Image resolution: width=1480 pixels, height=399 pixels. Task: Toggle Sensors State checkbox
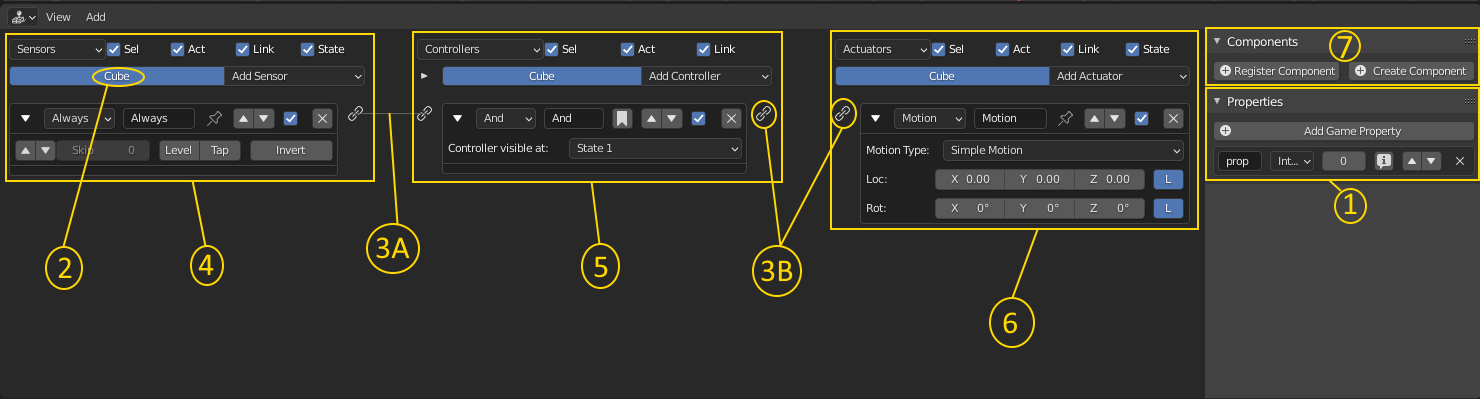[x=308, y=49]
